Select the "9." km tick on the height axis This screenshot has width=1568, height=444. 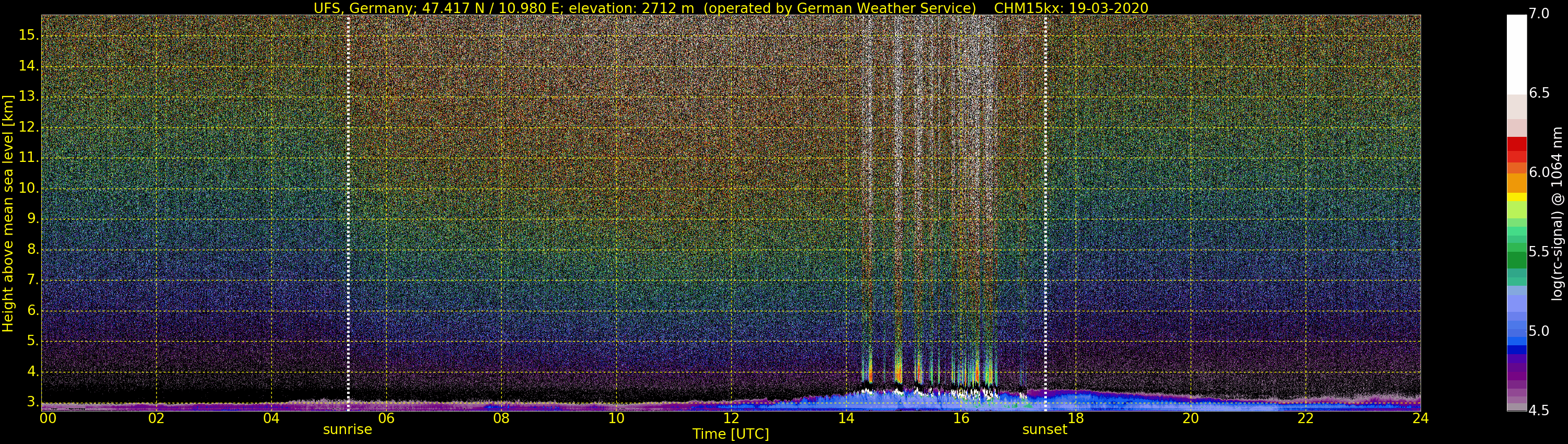(32, 219)
